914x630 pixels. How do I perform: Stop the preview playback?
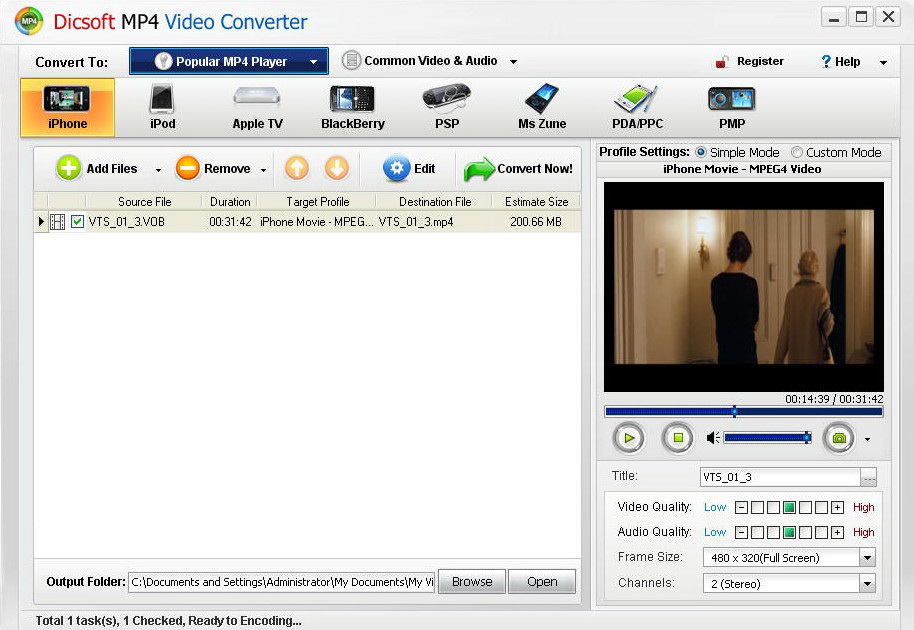pos(678,438)
